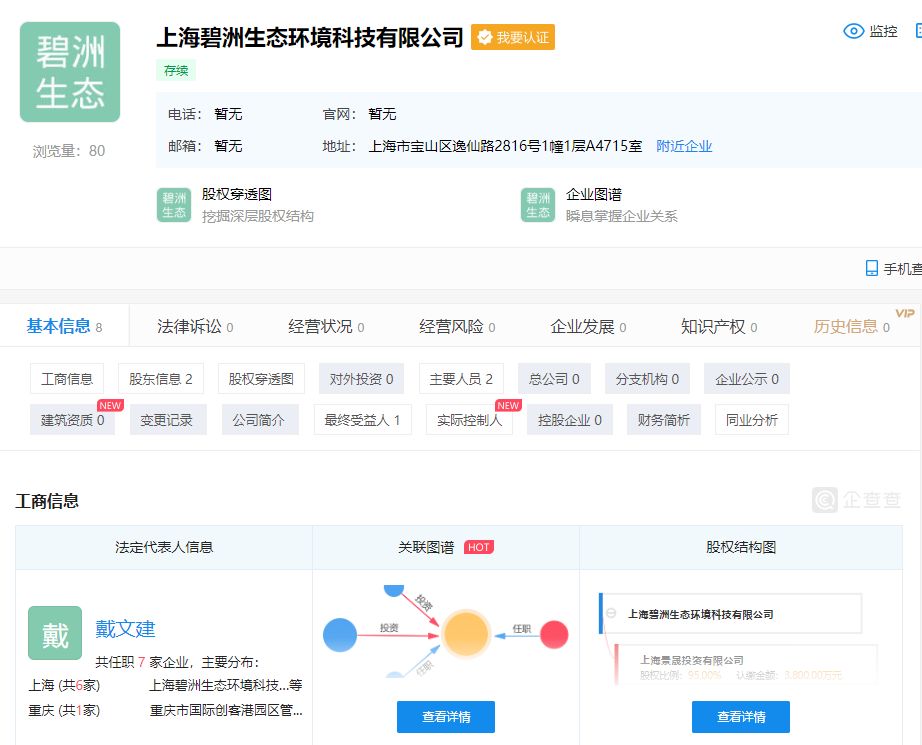
Task: Open 附近企业 link
Action: [684, 146]
